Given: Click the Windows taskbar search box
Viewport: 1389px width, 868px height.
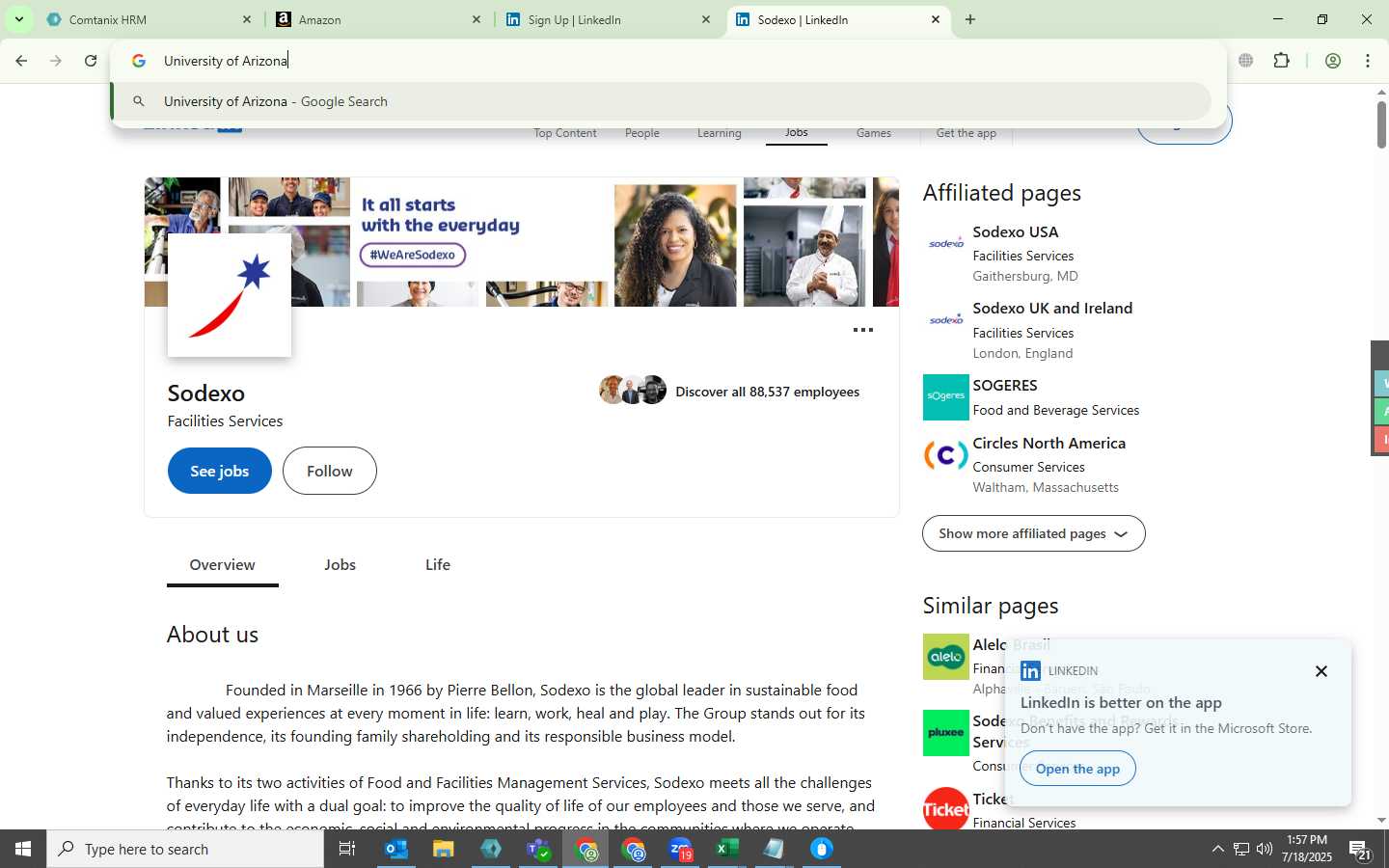Looking at the screenshot, I should 185,849.
